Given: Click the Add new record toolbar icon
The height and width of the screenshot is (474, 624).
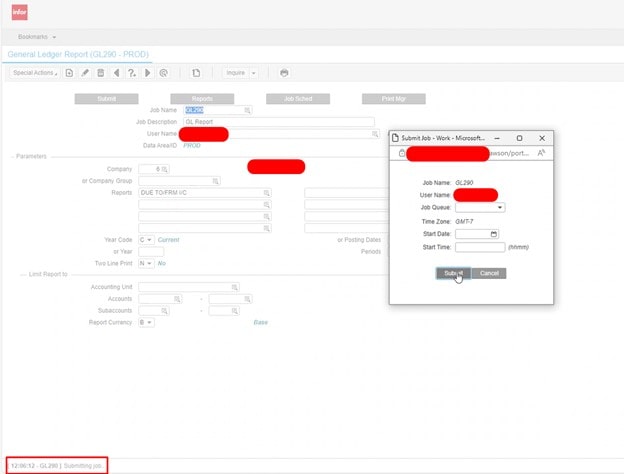Looking at the screenshot, I should 69,73.
